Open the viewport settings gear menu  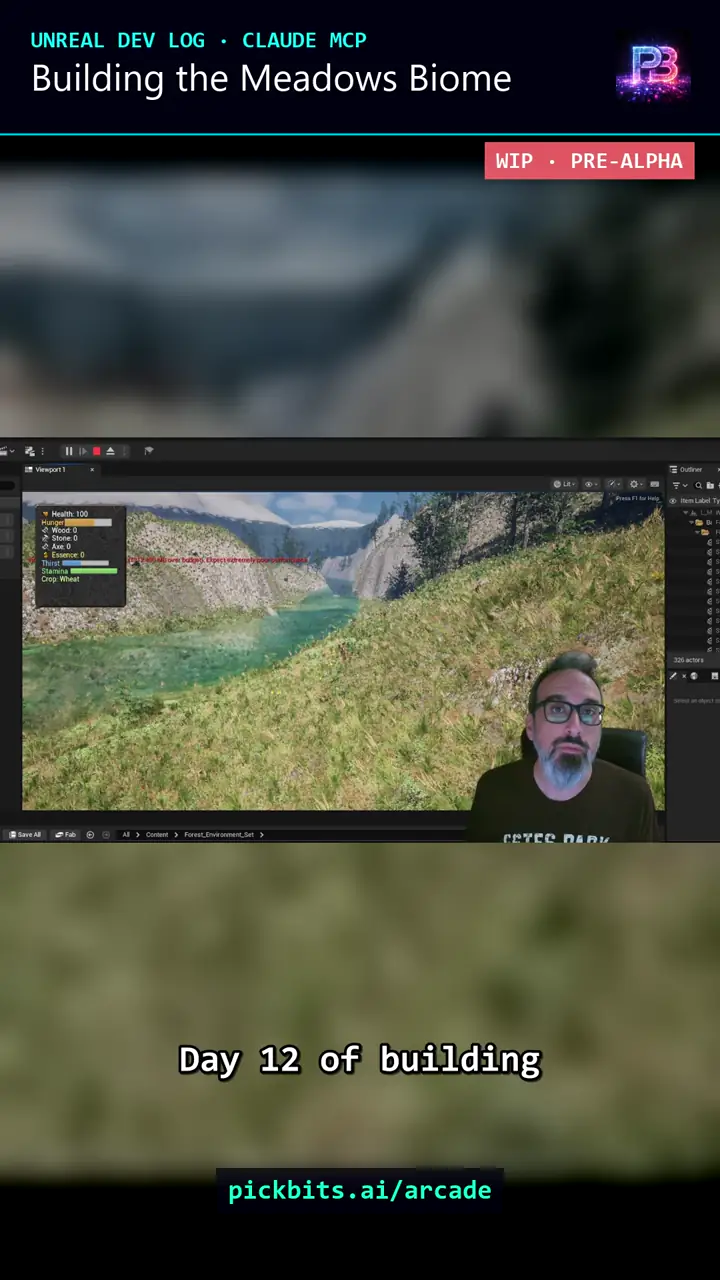(x=636, y=484)
